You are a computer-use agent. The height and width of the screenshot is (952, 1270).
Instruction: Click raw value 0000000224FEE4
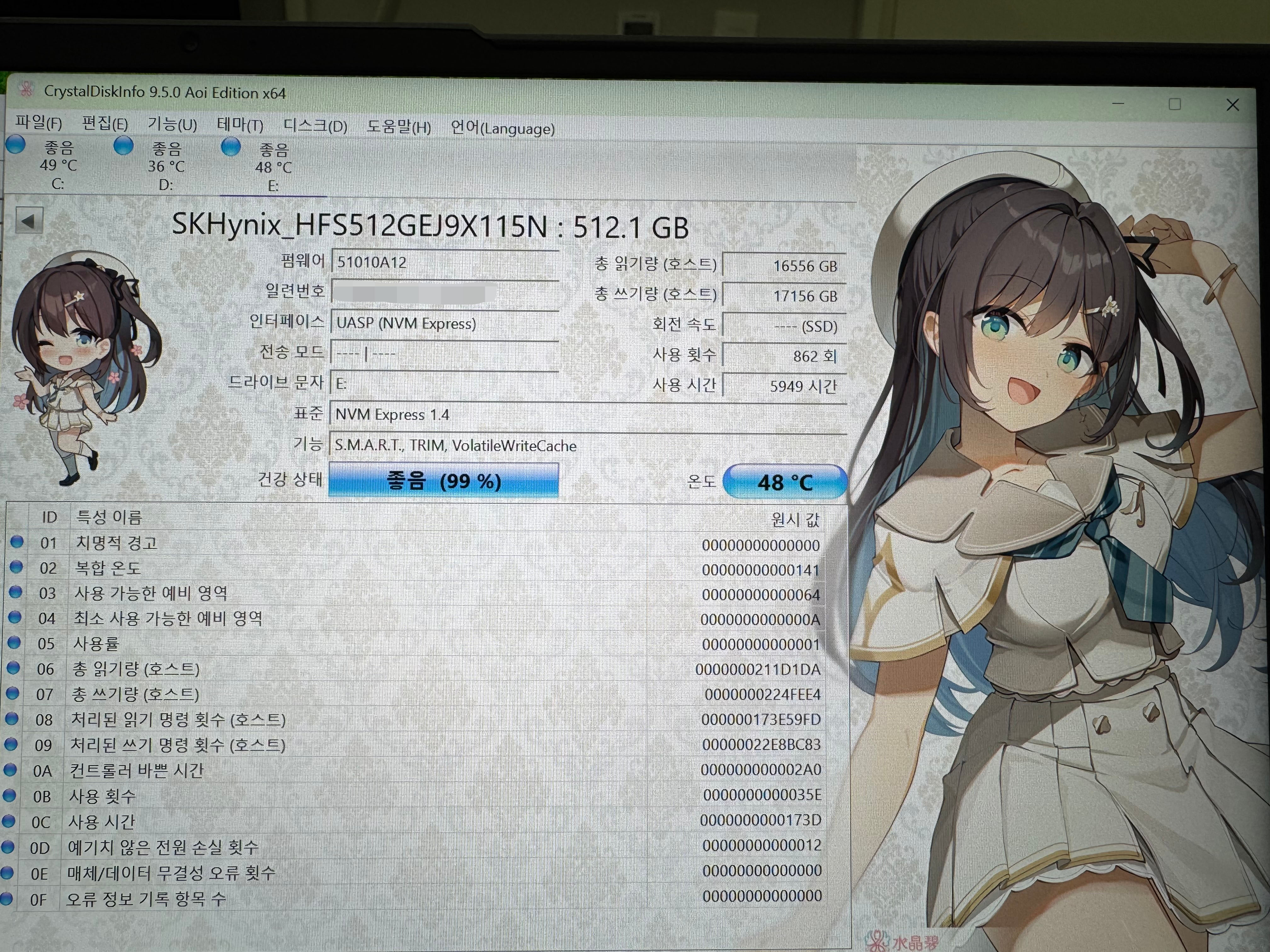(x=763, y=695)
